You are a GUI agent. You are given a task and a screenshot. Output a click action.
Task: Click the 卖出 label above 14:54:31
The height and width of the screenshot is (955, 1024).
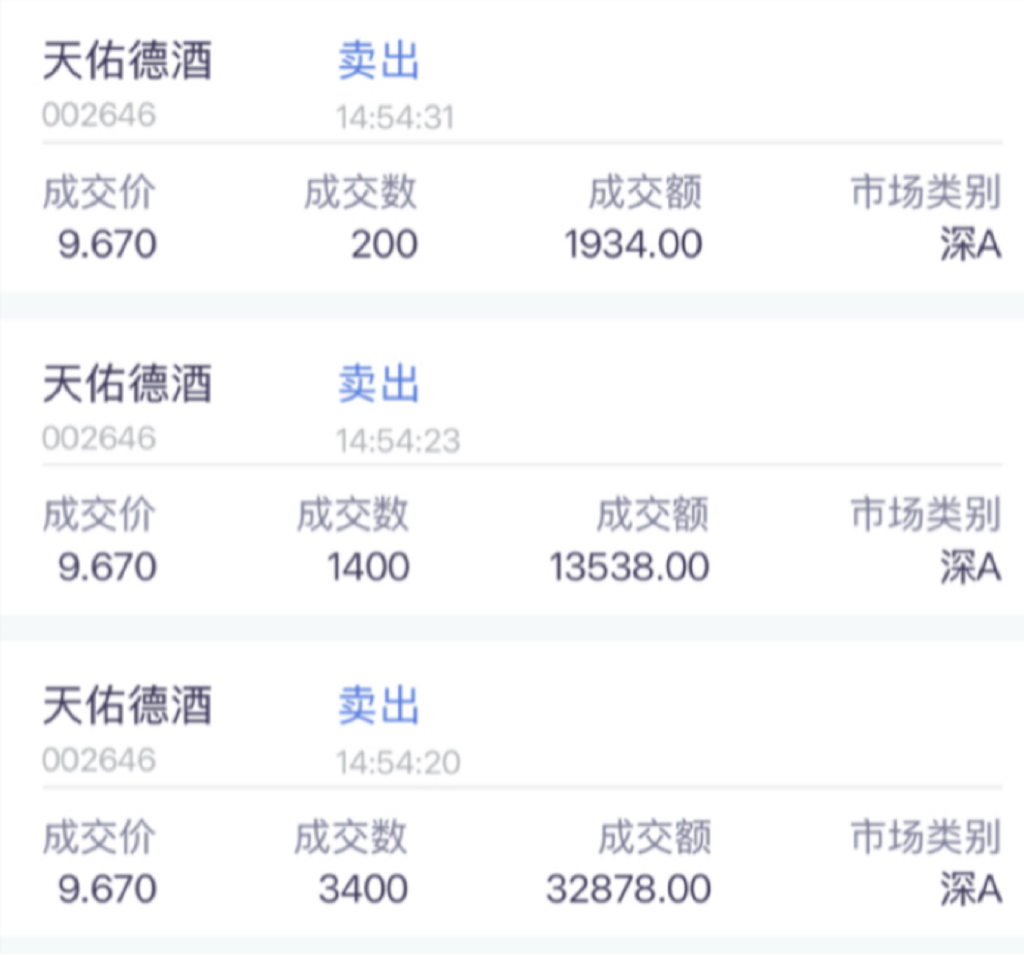pyautogui.click(x=378, y=62)
